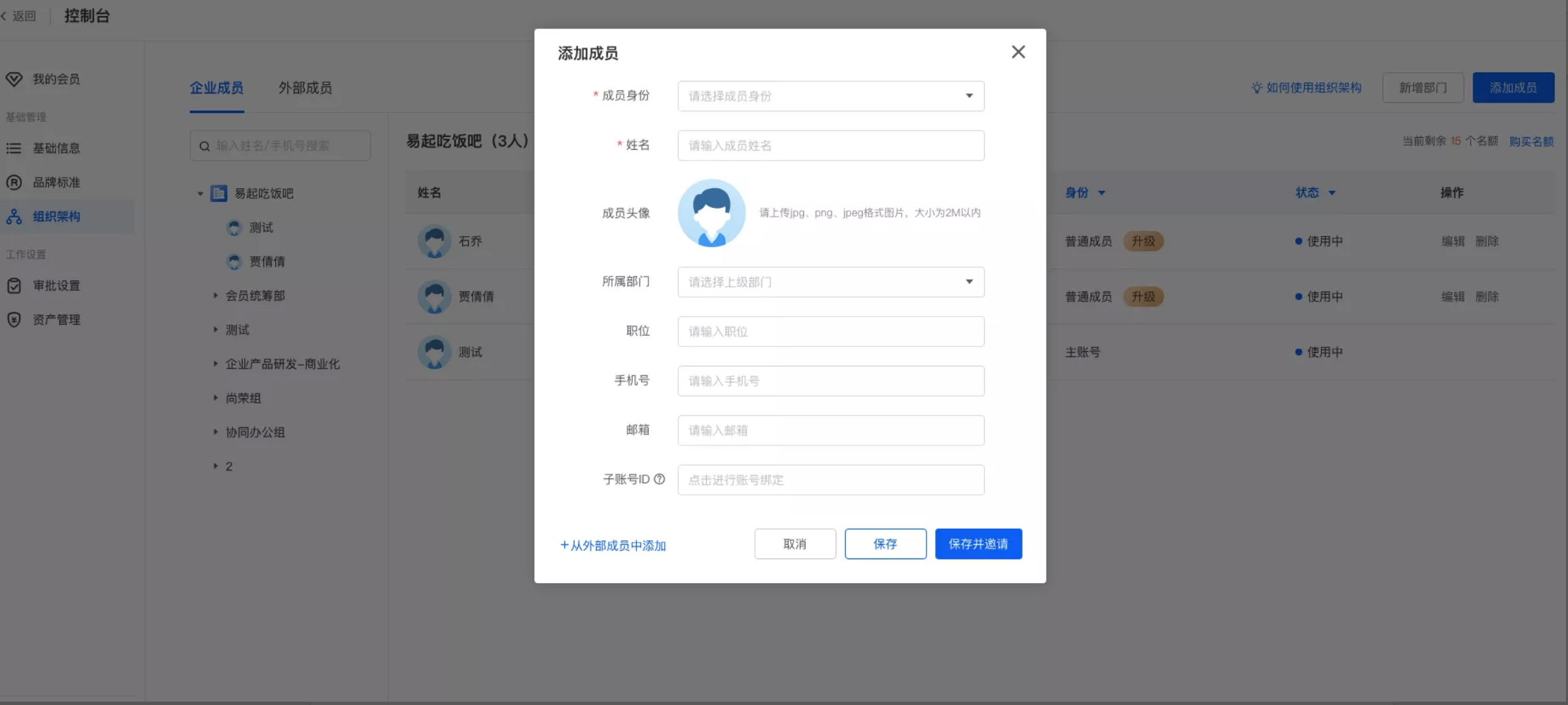Click 编辑 for 贾倩倩 row

1453,297
